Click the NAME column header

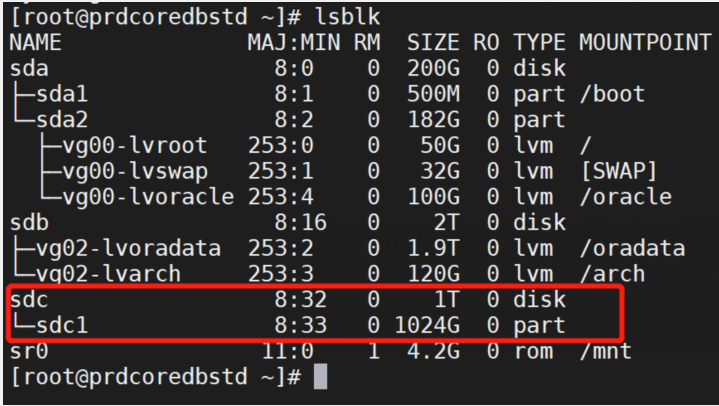[35, 44]
